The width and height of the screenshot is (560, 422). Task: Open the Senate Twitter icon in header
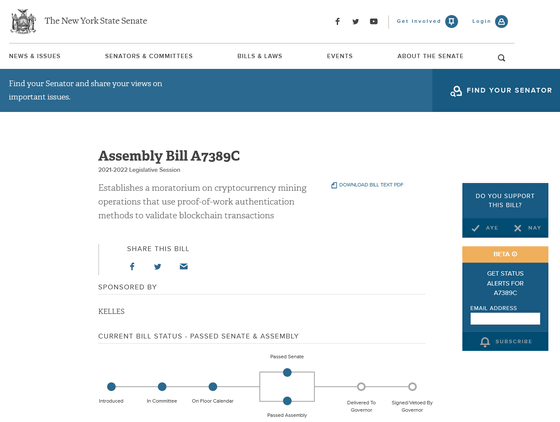[x=355, y=21]
